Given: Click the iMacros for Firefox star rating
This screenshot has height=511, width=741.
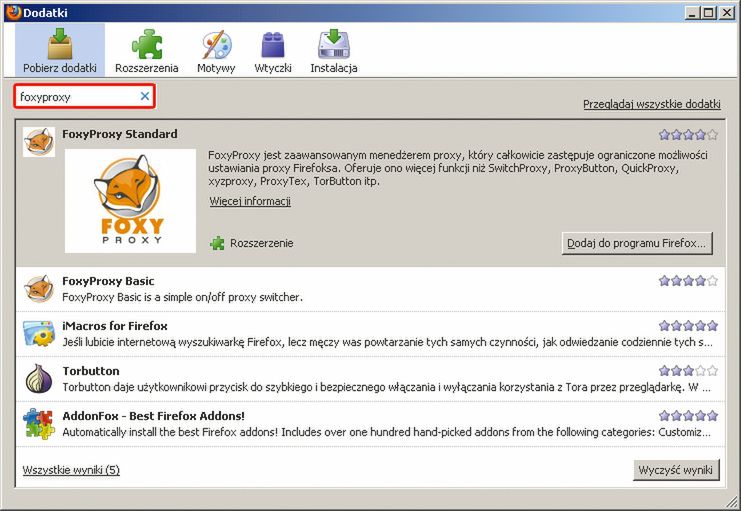Looking at the screenshot, I should point(688,326).
